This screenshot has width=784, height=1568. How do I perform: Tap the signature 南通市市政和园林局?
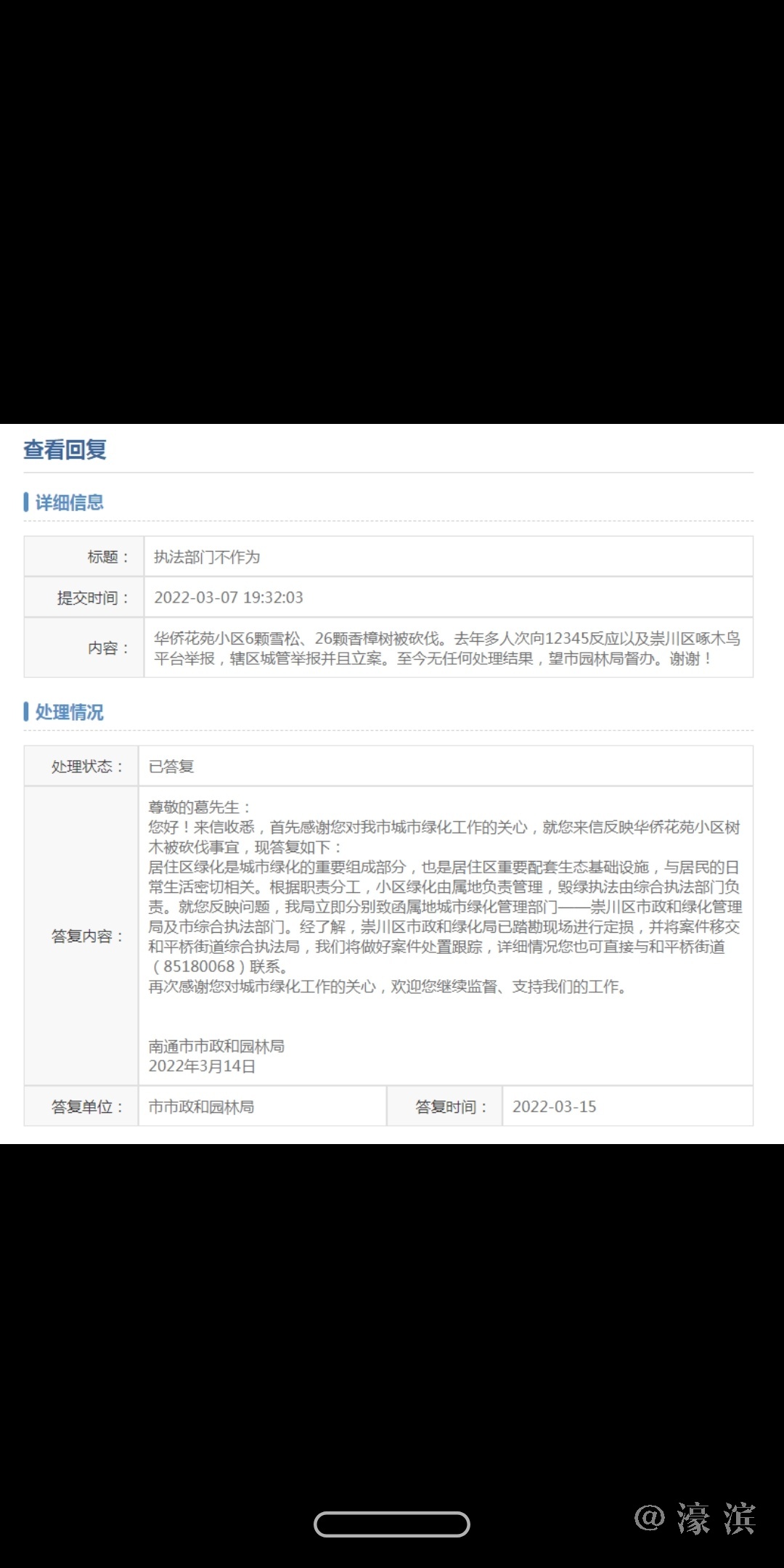point(216,1046)
